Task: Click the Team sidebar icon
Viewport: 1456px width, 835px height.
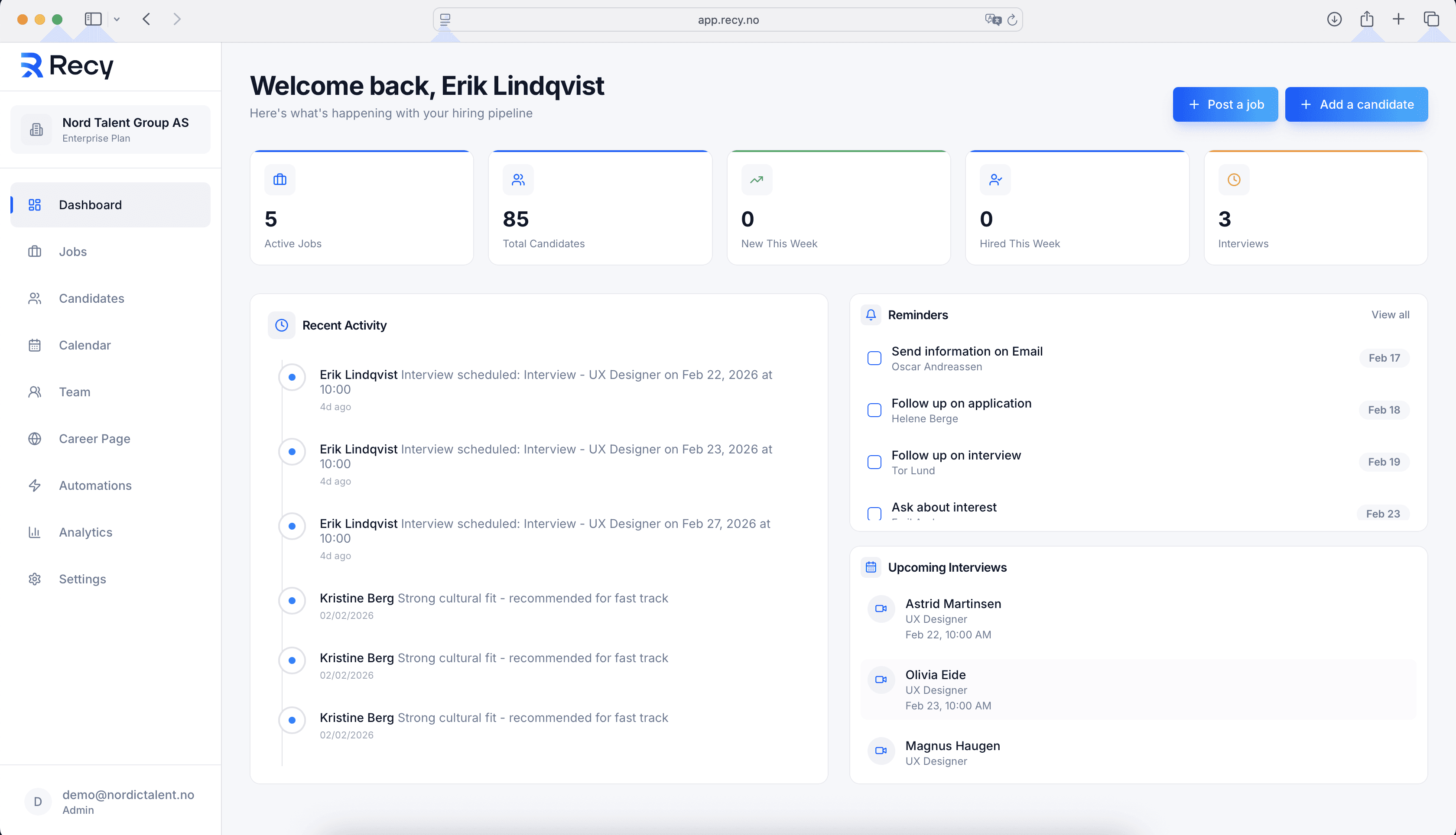Action: pyautogui.click(x=35, y=392)
